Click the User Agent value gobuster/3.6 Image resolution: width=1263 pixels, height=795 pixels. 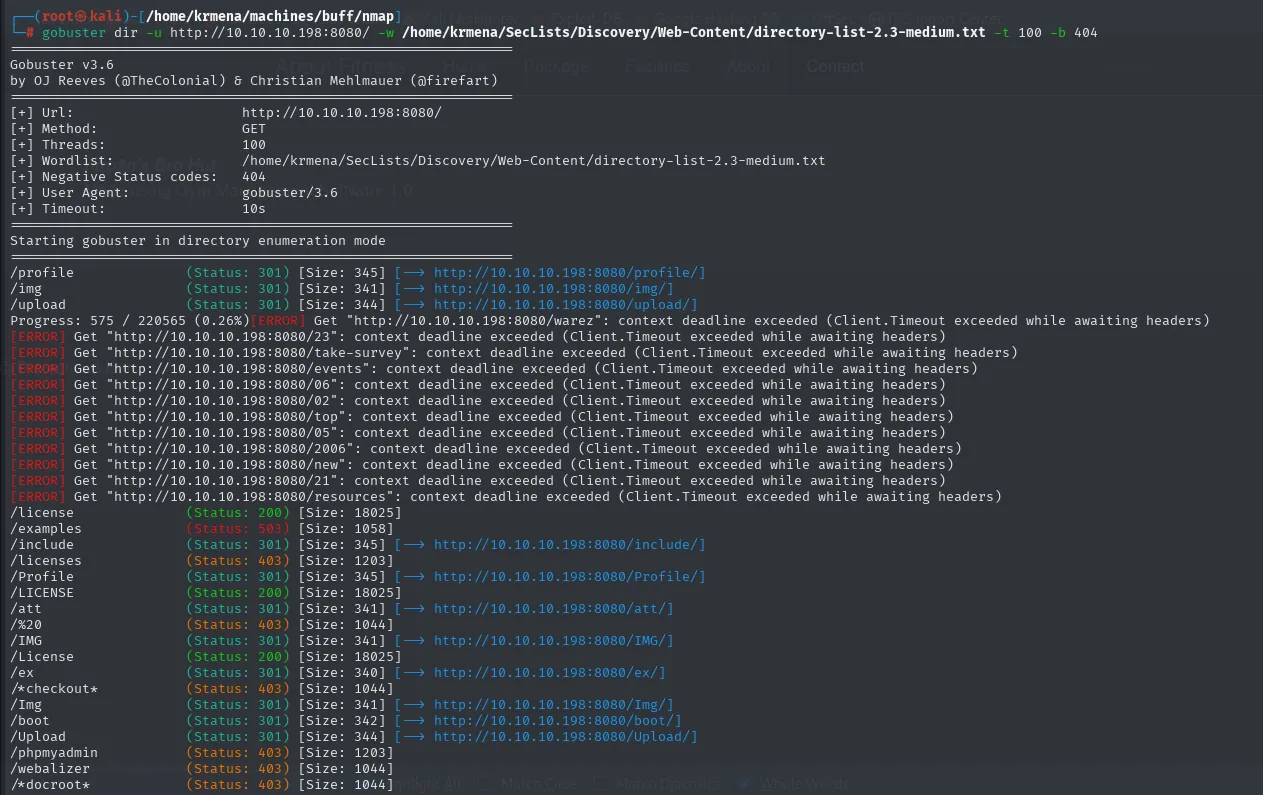pos(290,193)
